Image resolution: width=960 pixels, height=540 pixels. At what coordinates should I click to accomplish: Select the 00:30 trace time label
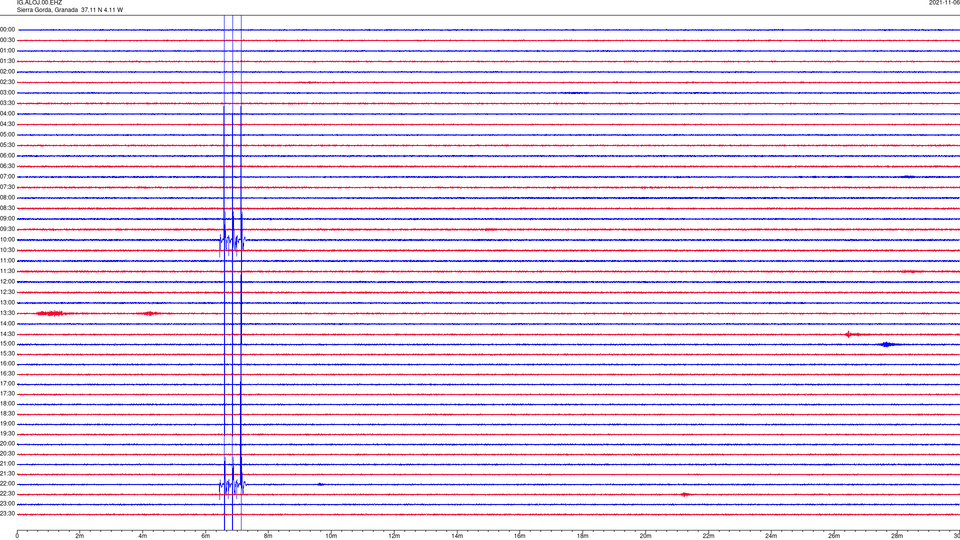tap(7, 40)
